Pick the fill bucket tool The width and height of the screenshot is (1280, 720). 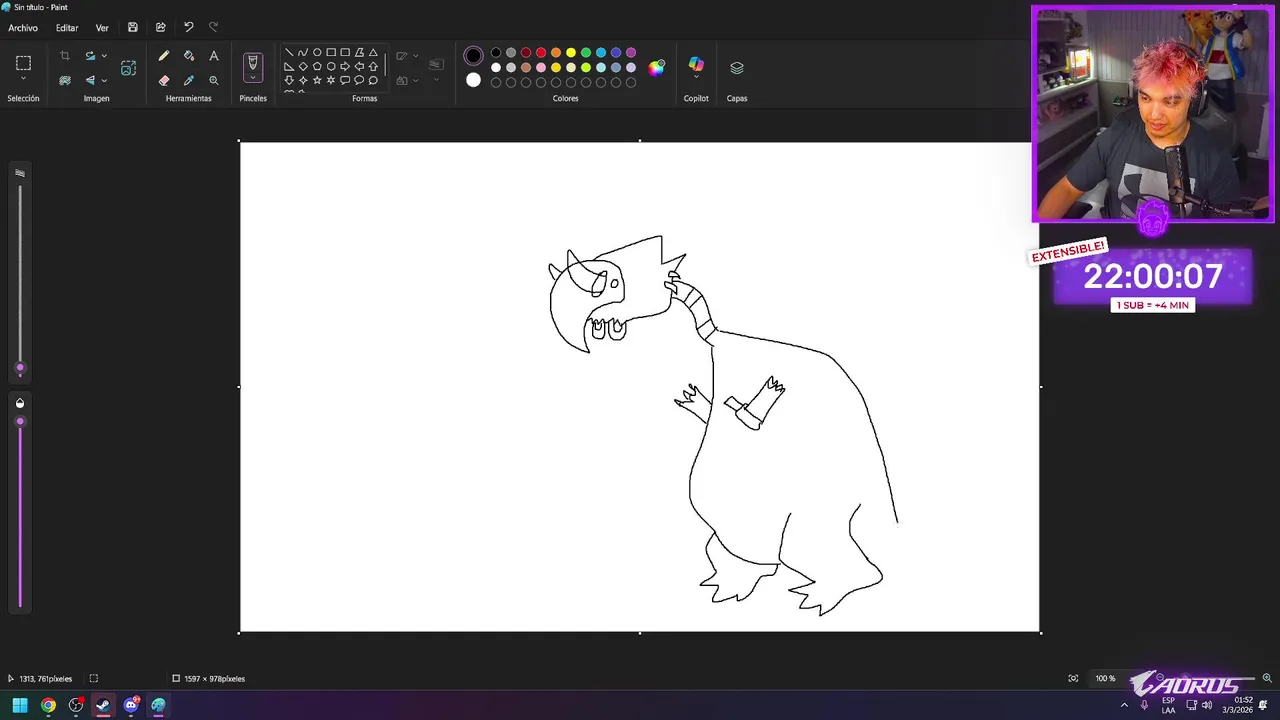click(x=189, y=56)
